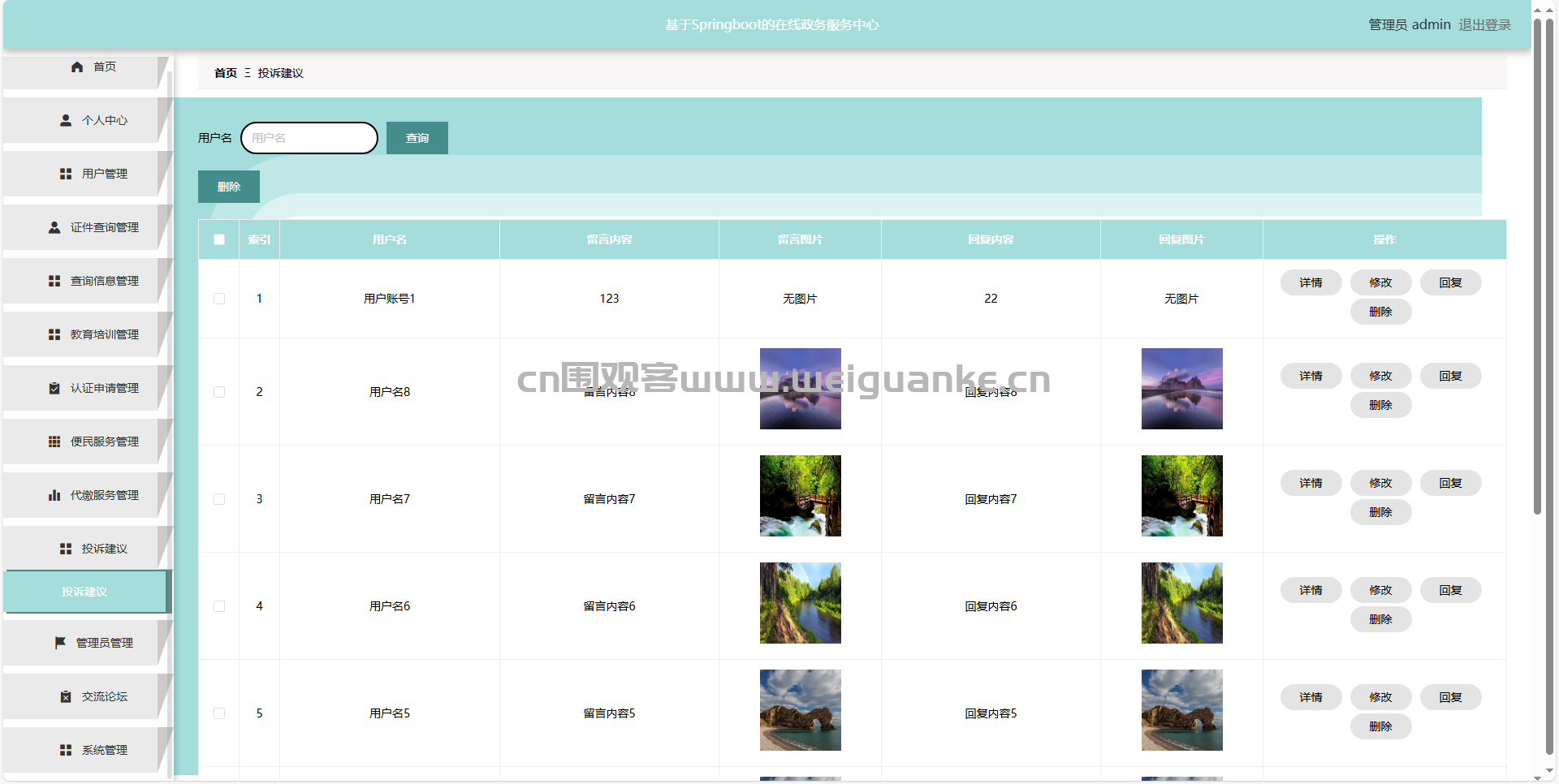This screenshot has width=1559, height=784.
Task: Expand the 便民服务管理 sidebar menu
Action: point(104,442)
